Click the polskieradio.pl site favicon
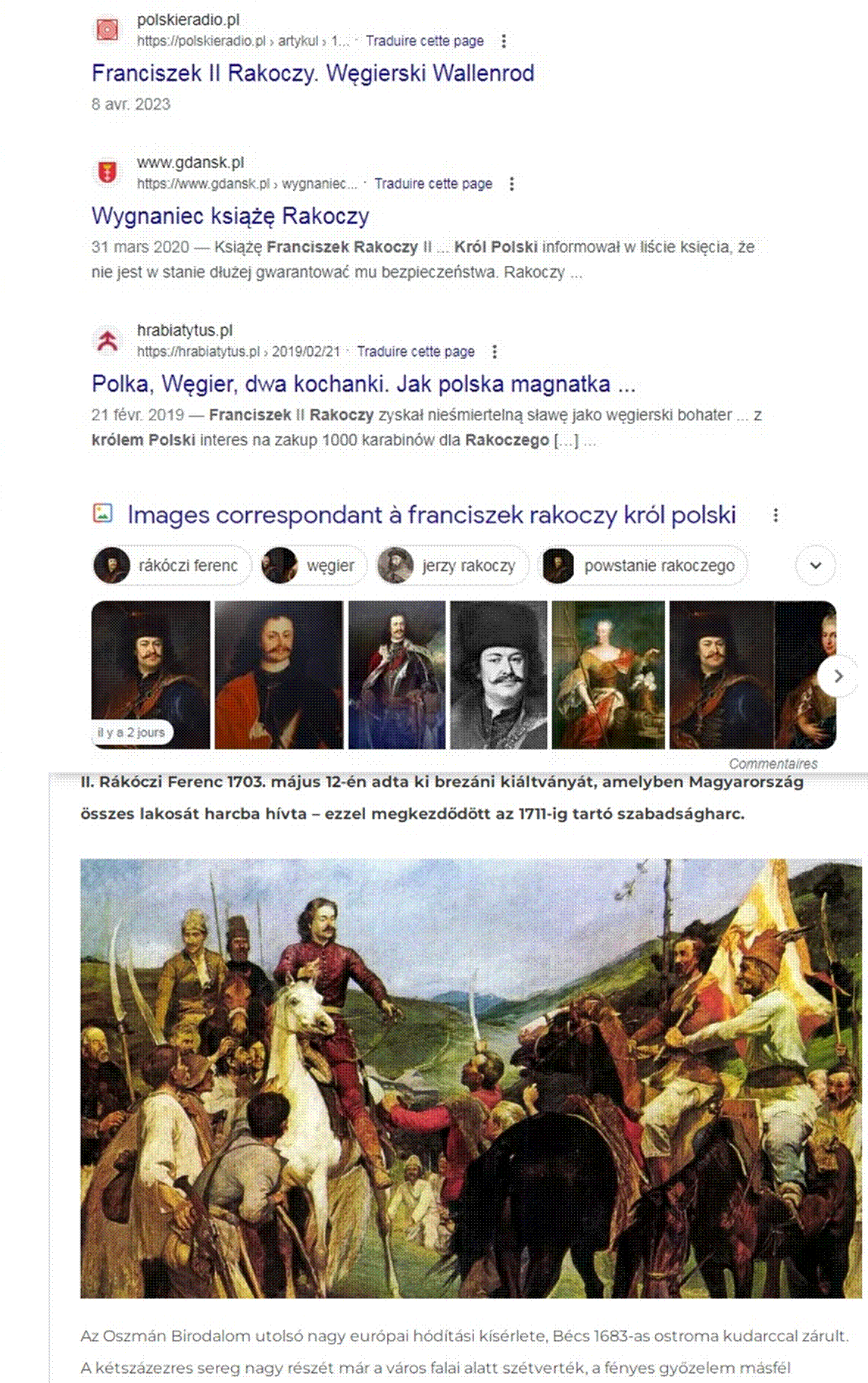 (108, 30)
